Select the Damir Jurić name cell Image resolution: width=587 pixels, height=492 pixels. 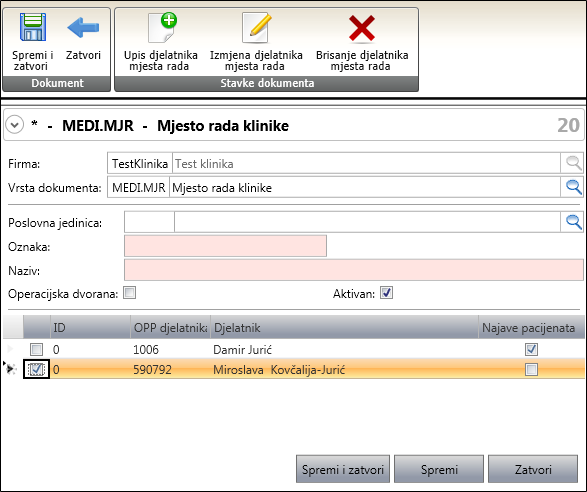click(x=344, y=350)
